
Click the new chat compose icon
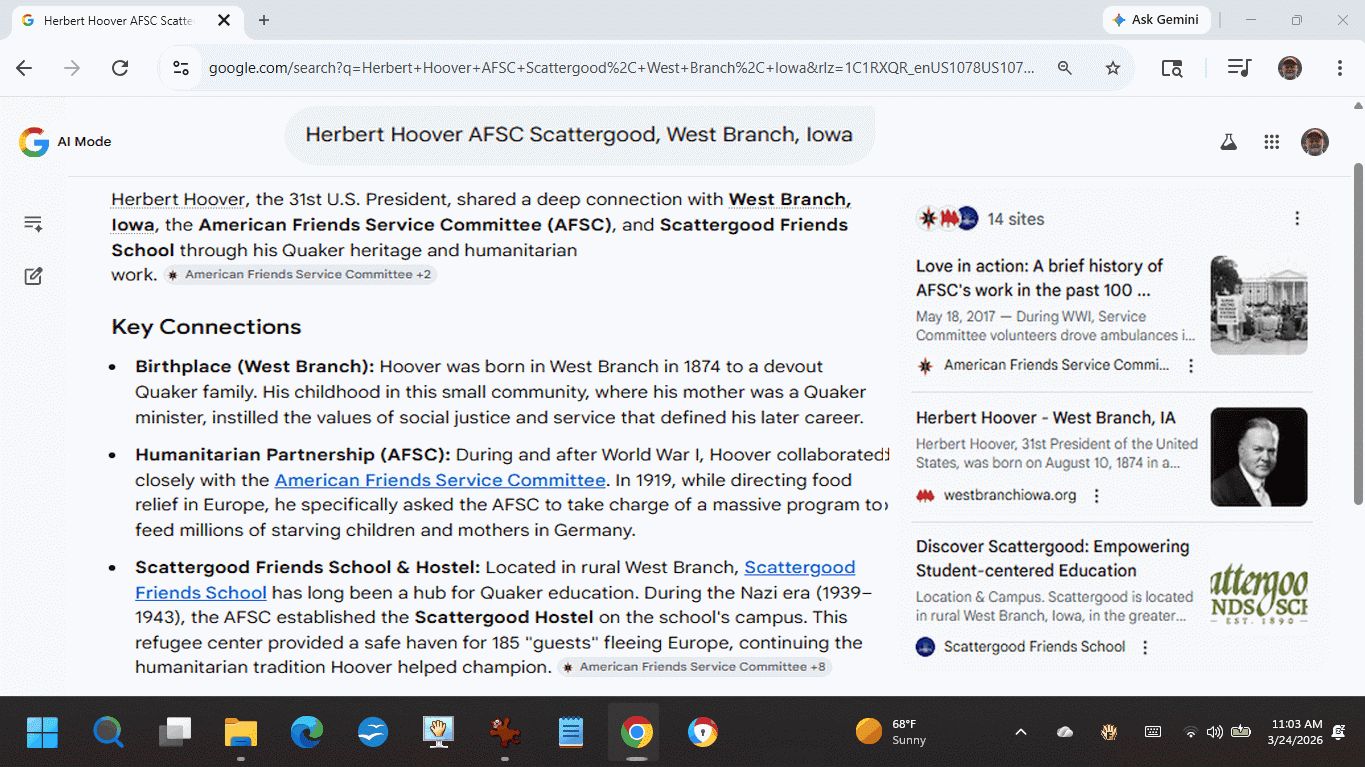coord(33,276)
